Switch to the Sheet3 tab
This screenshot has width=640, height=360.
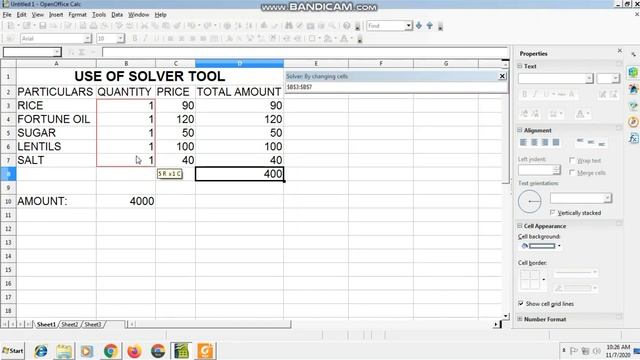tap(93, 324)
